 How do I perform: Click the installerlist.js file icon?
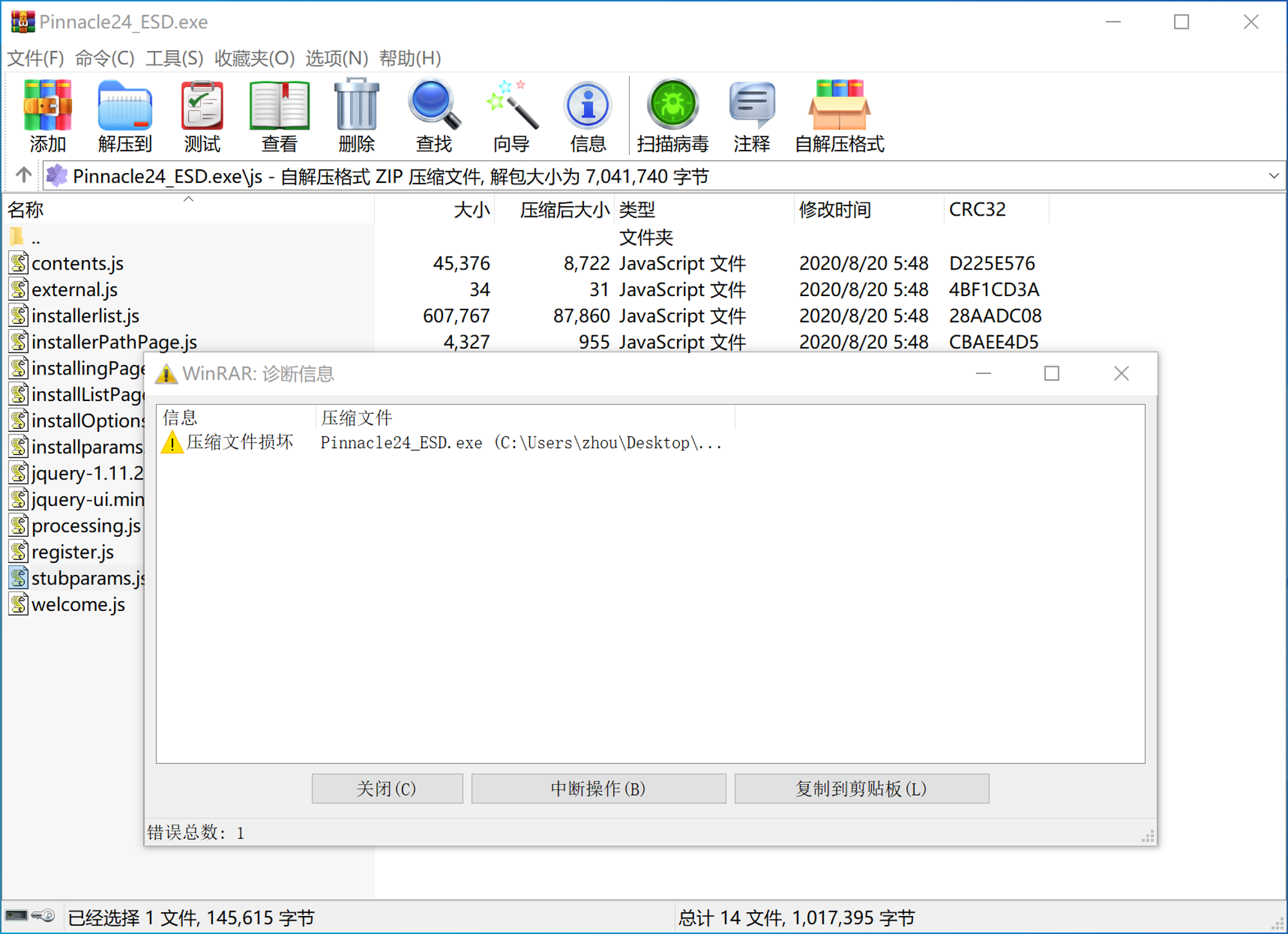[19, 315]
